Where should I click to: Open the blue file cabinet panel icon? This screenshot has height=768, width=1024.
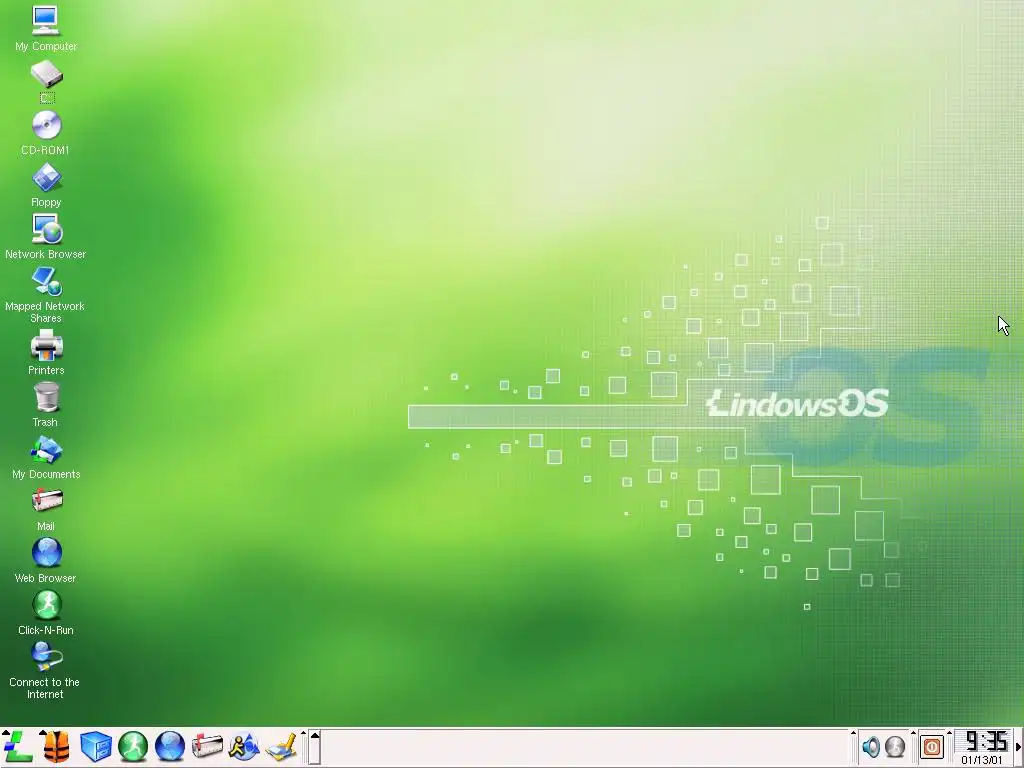(x=95, y=746)
